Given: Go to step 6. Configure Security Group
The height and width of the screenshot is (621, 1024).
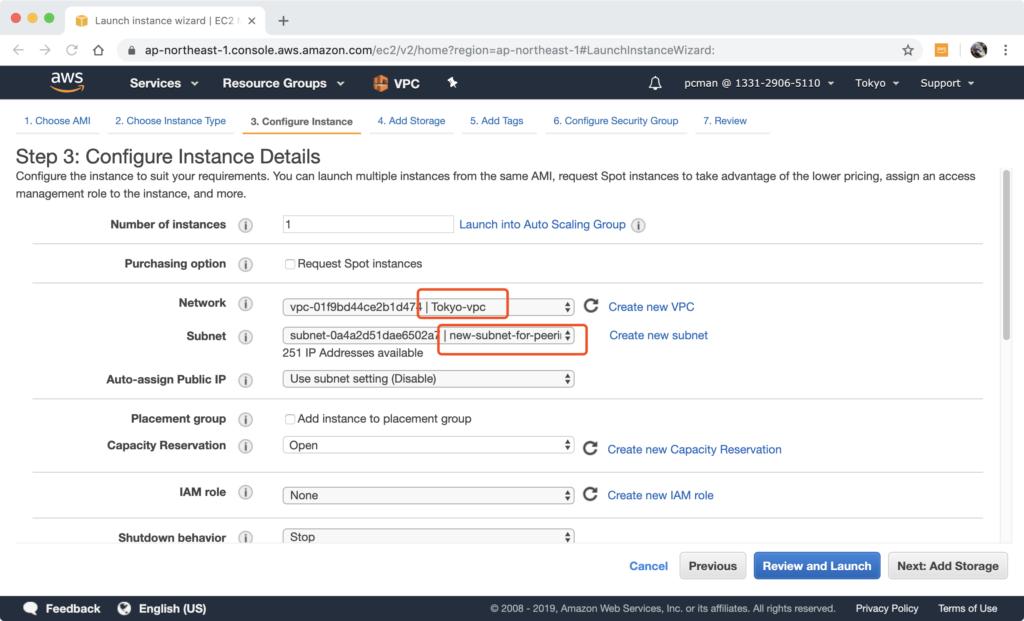Looking at the screenshot, I should point(616,121).
